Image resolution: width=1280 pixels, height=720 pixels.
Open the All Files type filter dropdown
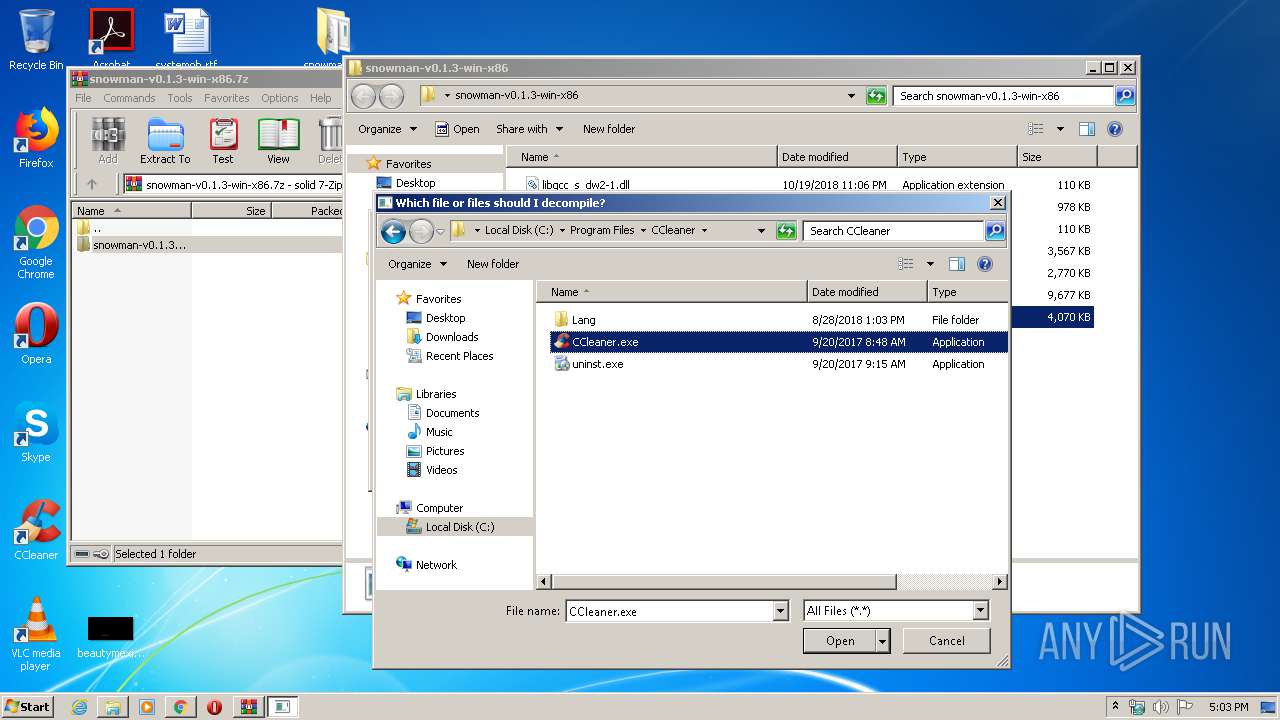pos(980,611)
